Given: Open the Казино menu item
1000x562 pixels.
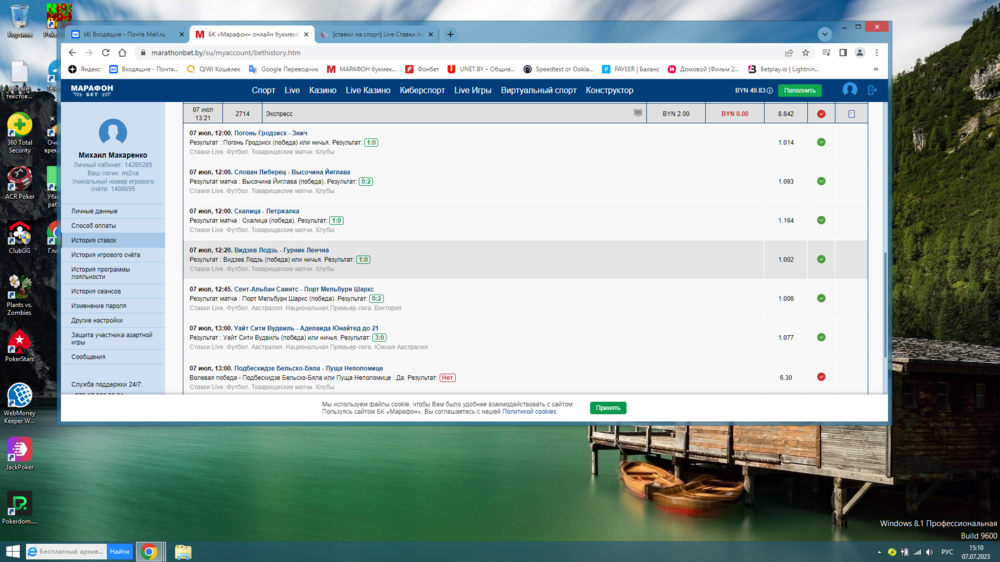Looking at the screenshot, I should 322,90.
